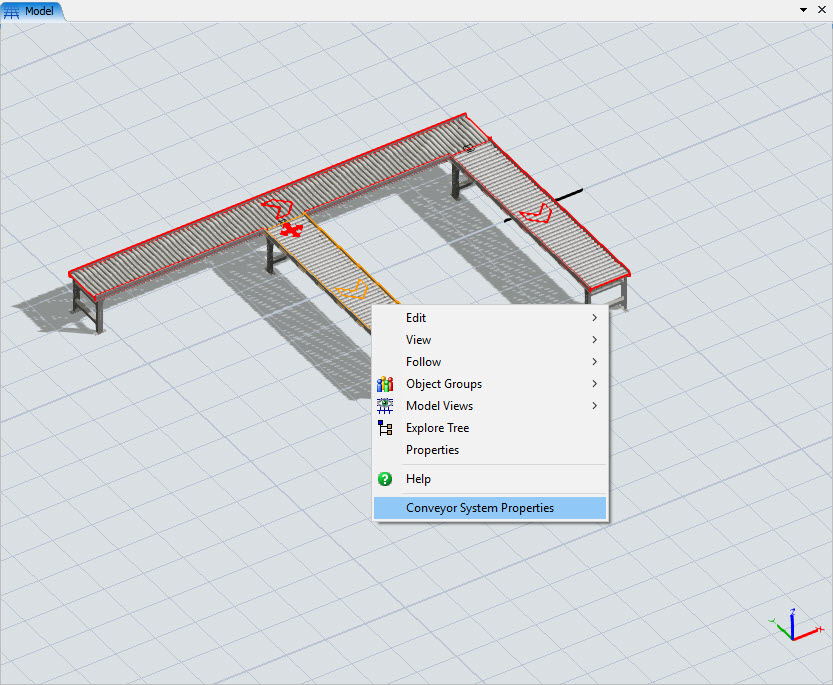
Task: Open the Model pane dropdown arrow
Action: tap(803, 10)
